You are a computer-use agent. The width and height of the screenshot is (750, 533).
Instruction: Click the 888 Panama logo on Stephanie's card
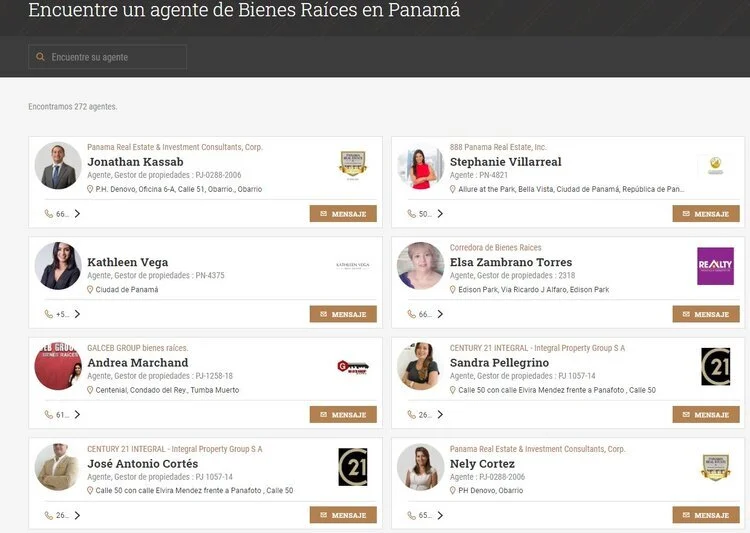pyautogui.click(x=716, y=165)
